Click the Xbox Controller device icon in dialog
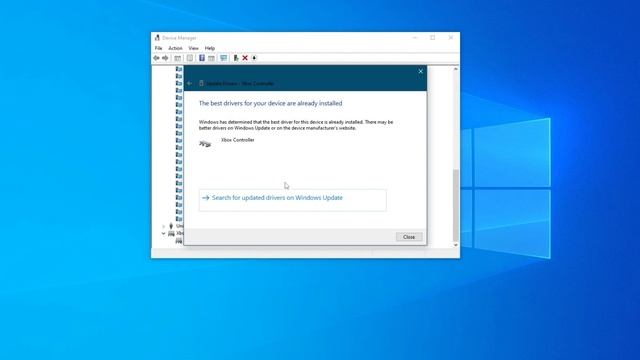This screenshot has width=640, height=360. click(x=205, y=143)
